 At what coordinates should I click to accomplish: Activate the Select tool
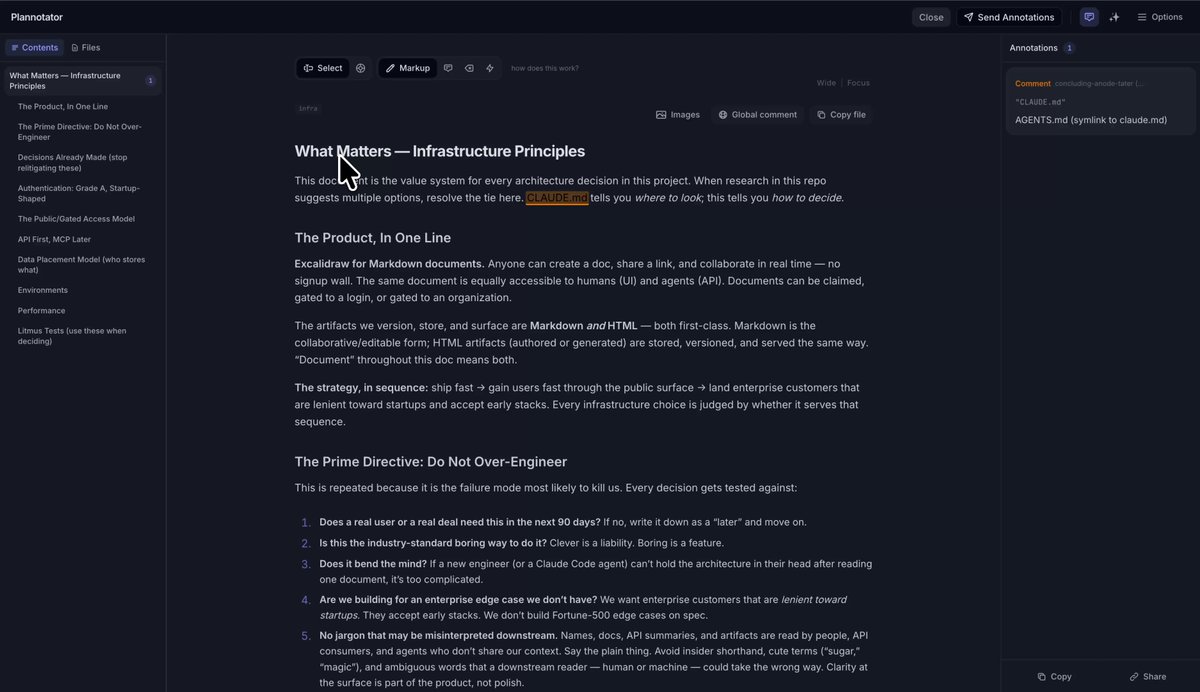pyautogui.click(x=323, y=68)
